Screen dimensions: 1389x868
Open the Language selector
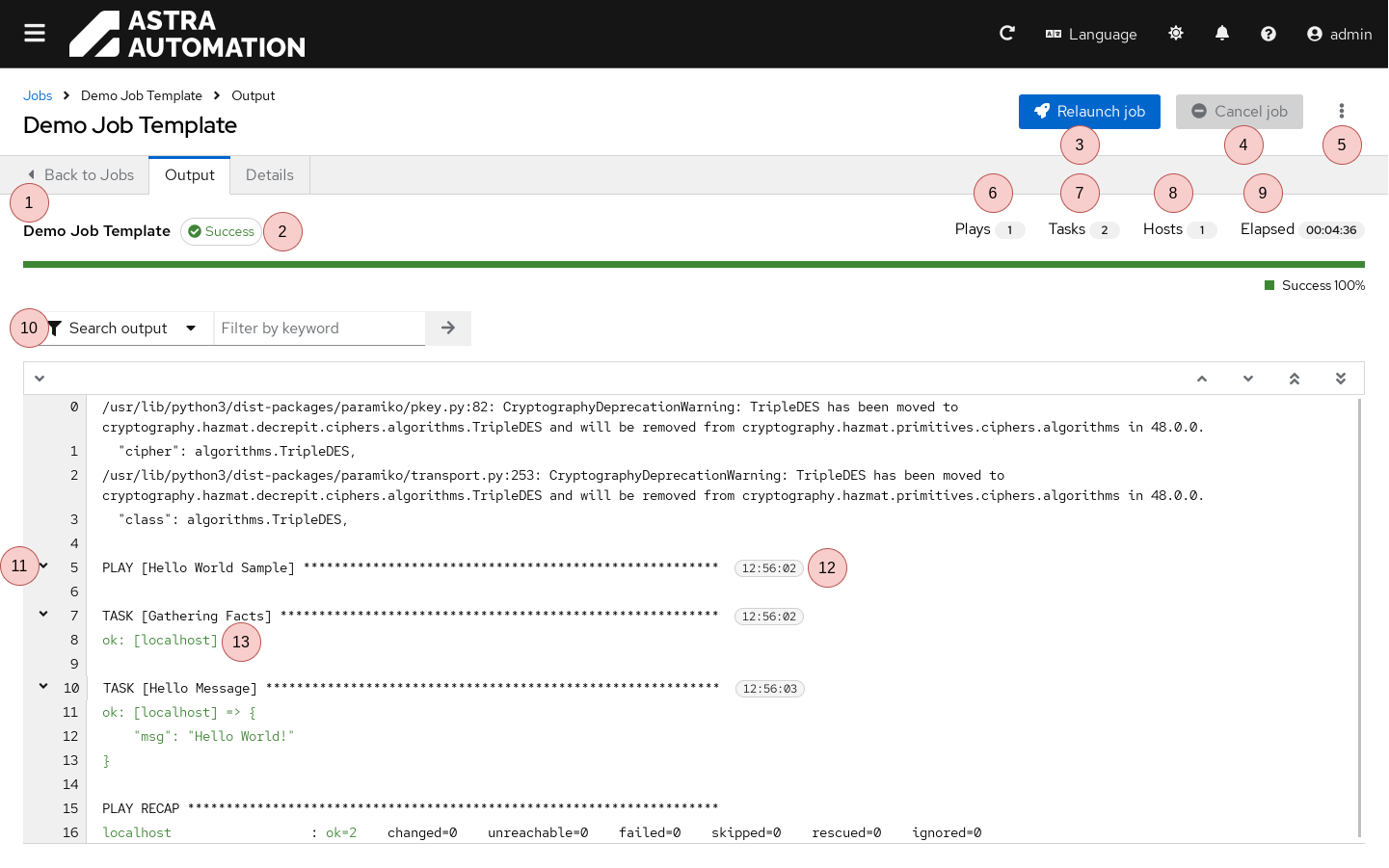[x=1091, y=34]
